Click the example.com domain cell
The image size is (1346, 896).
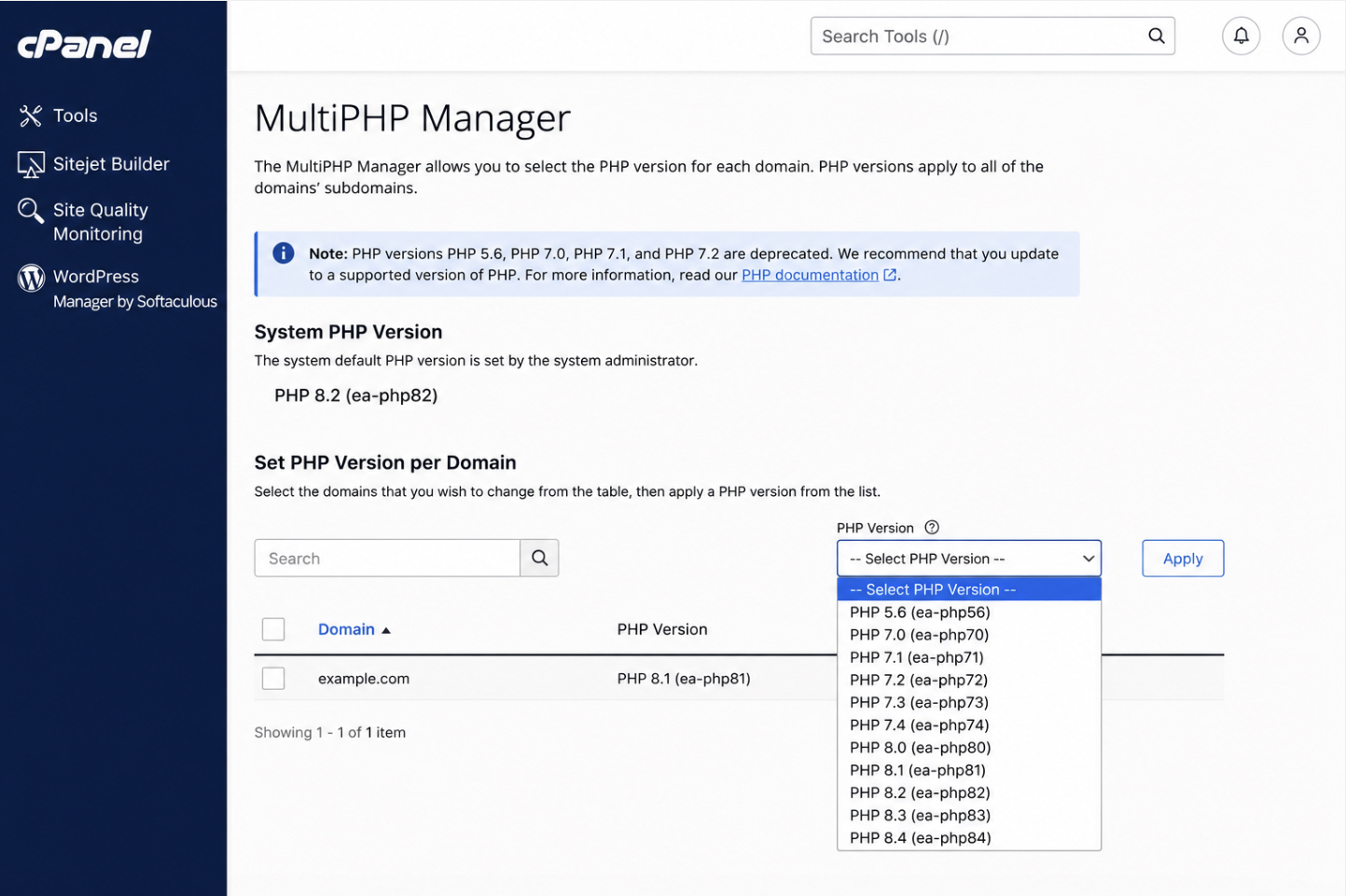point(364,679)
